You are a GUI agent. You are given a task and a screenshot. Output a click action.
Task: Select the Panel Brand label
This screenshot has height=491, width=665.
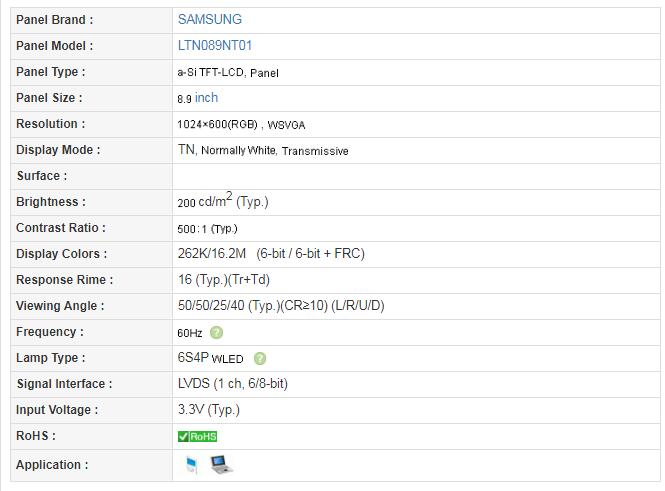(x=55, y=20)
